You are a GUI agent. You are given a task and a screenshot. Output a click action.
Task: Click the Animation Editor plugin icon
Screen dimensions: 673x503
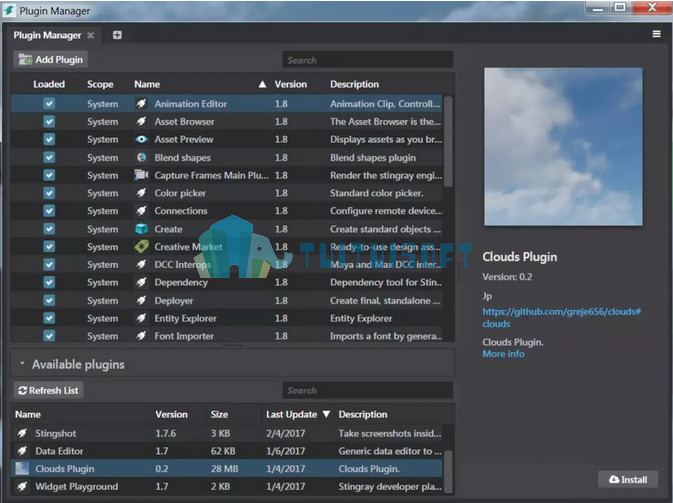[x=141, y=103]
